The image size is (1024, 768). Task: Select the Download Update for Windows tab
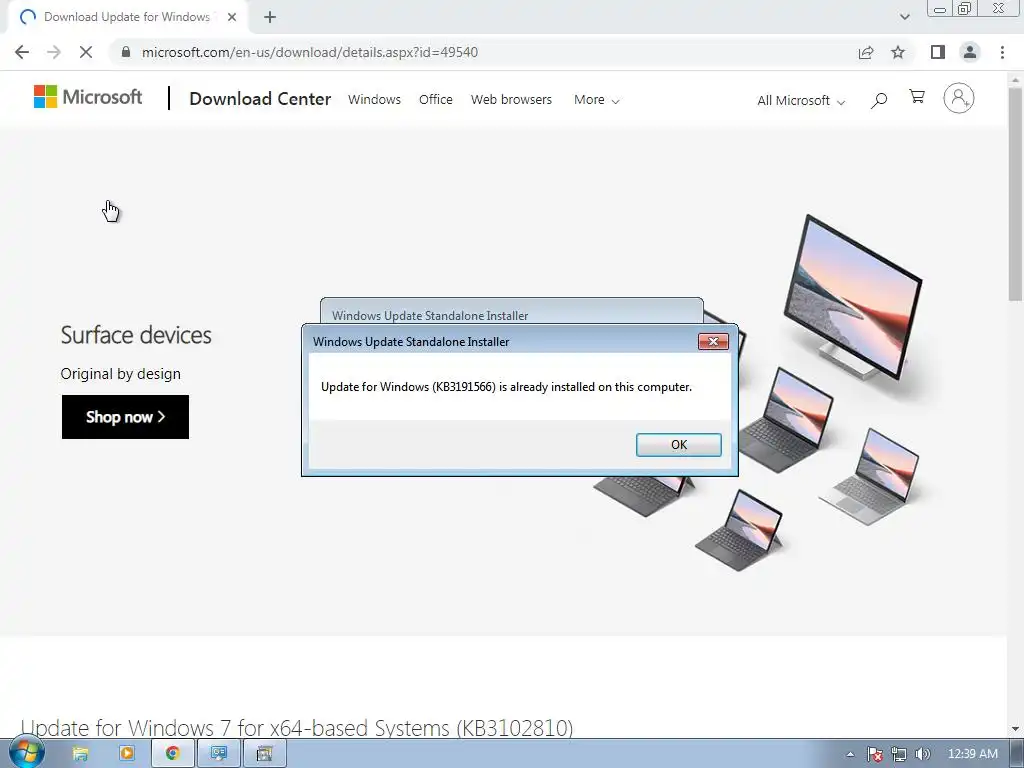(x=127, y=17)
